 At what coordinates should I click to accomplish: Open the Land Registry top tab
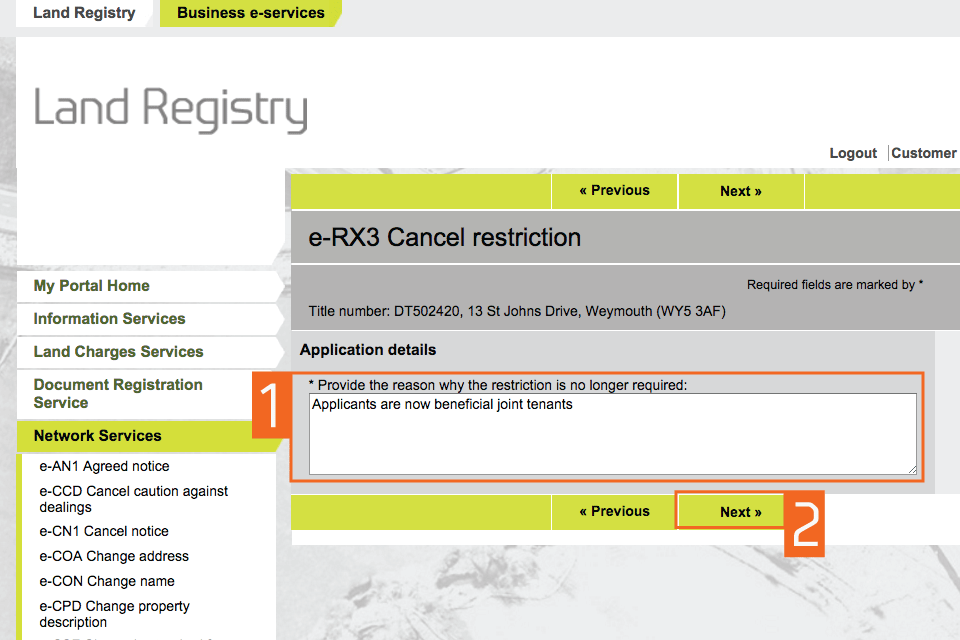click(84, 13)
